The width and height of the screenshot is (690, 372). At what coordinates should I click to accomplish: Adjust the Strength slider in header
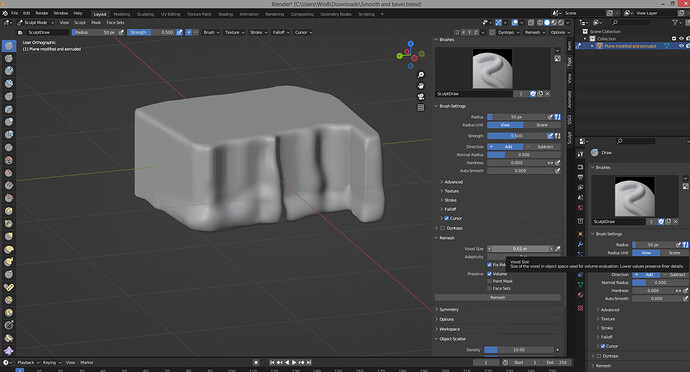point(151,32)
